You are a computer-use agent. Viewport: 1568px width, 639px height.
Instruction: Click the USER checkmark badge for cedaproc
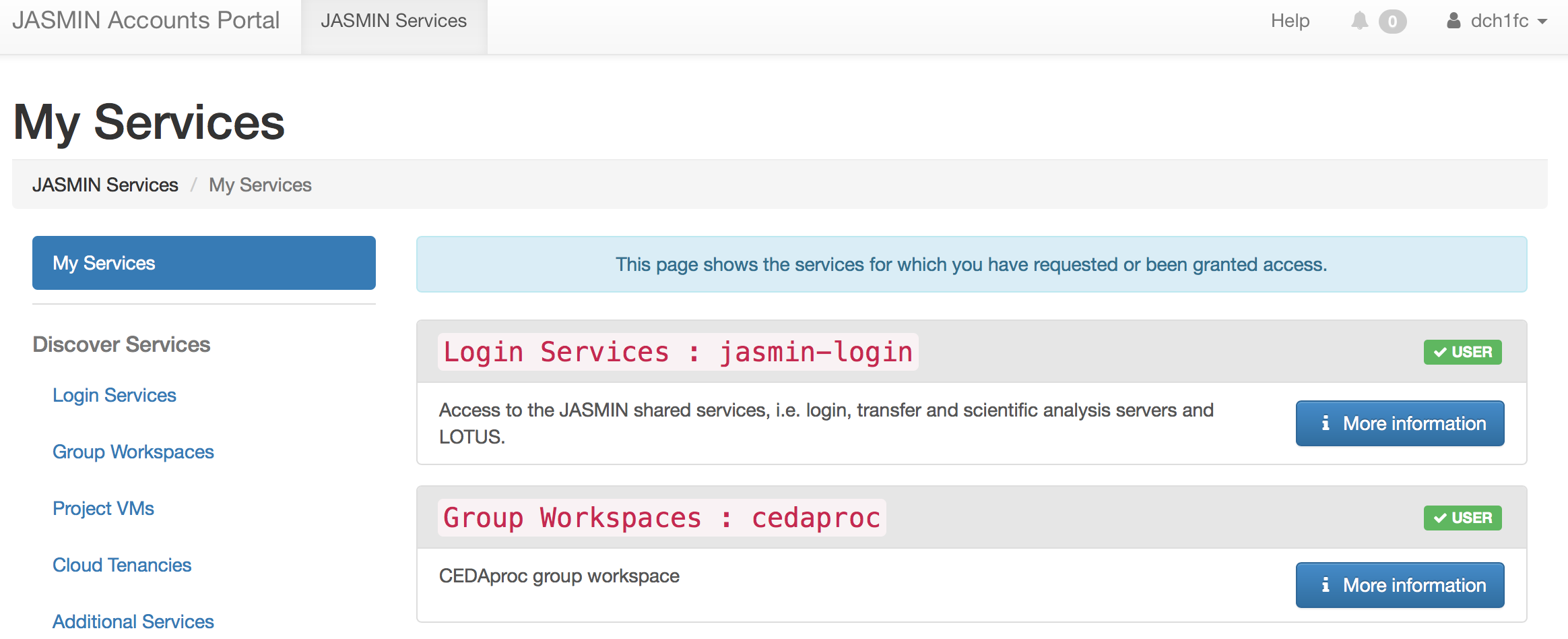click(1462, 518)
